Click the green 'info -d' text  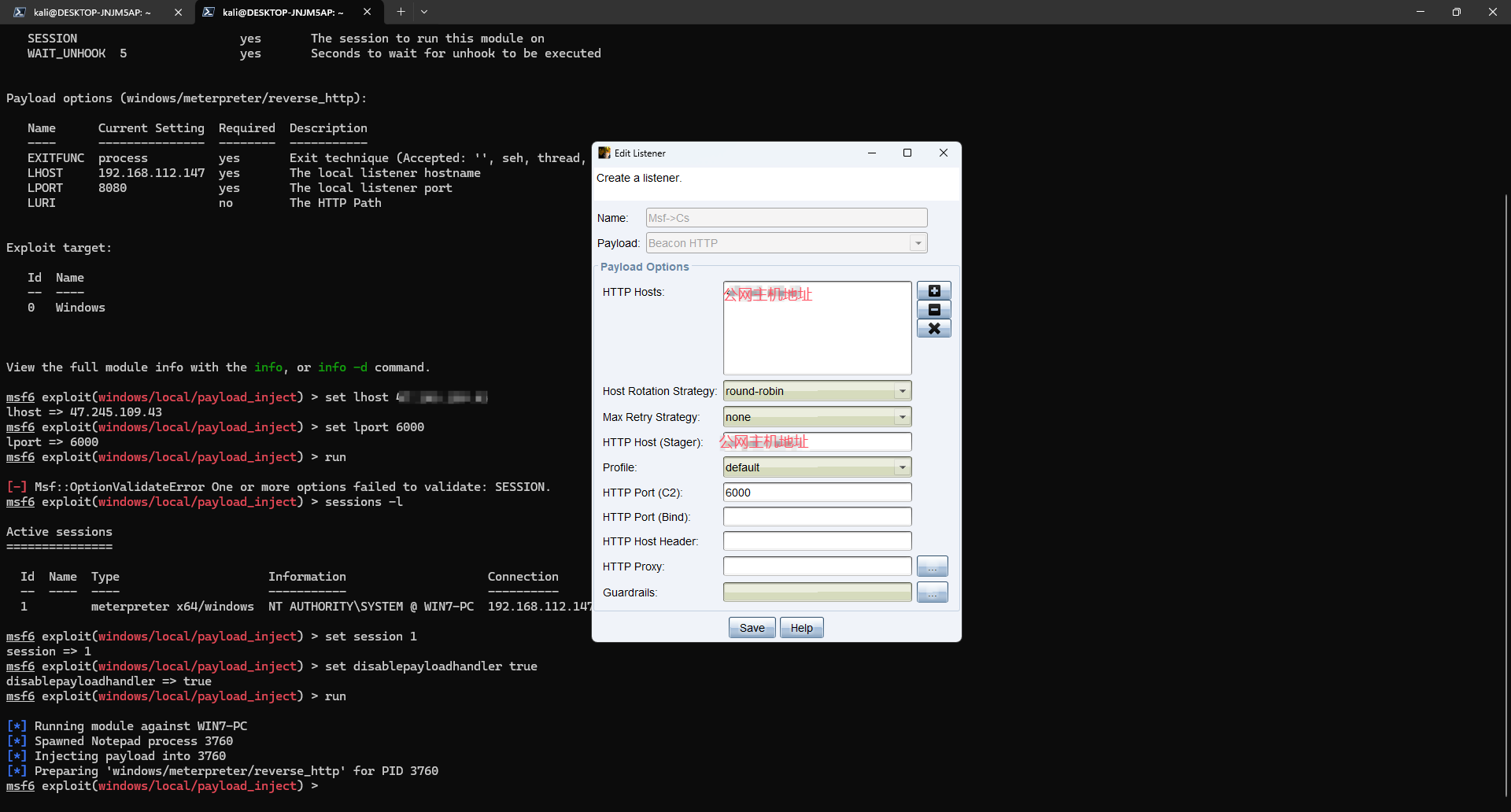pos(342,367)
